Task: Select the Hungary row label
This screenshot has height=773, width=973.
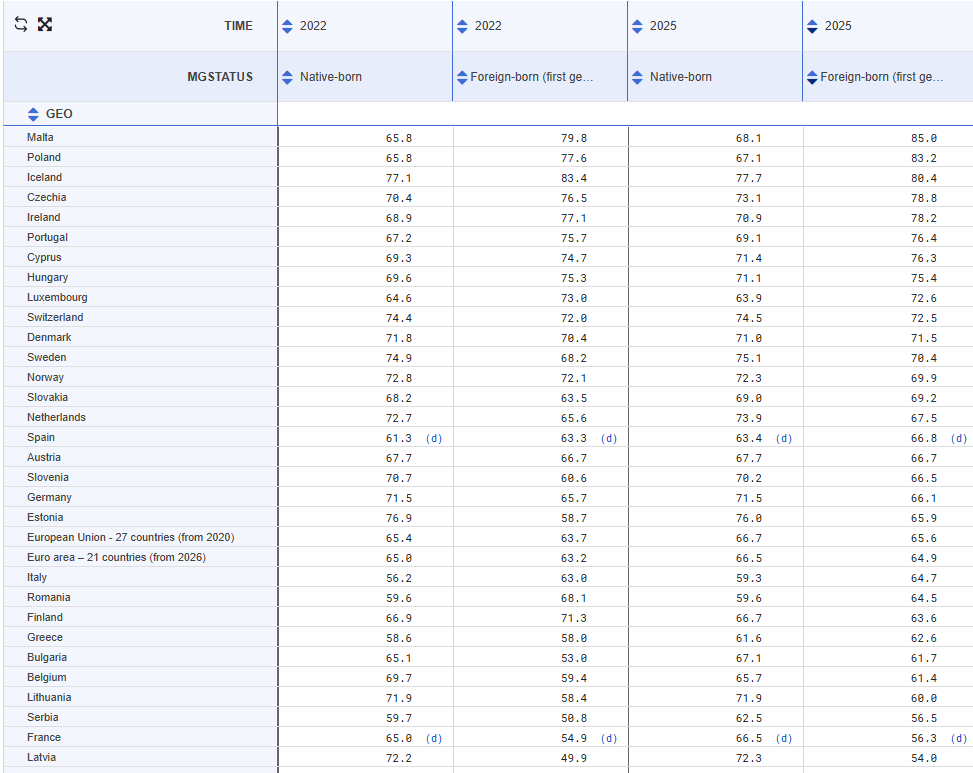Action: click(47, 277)
